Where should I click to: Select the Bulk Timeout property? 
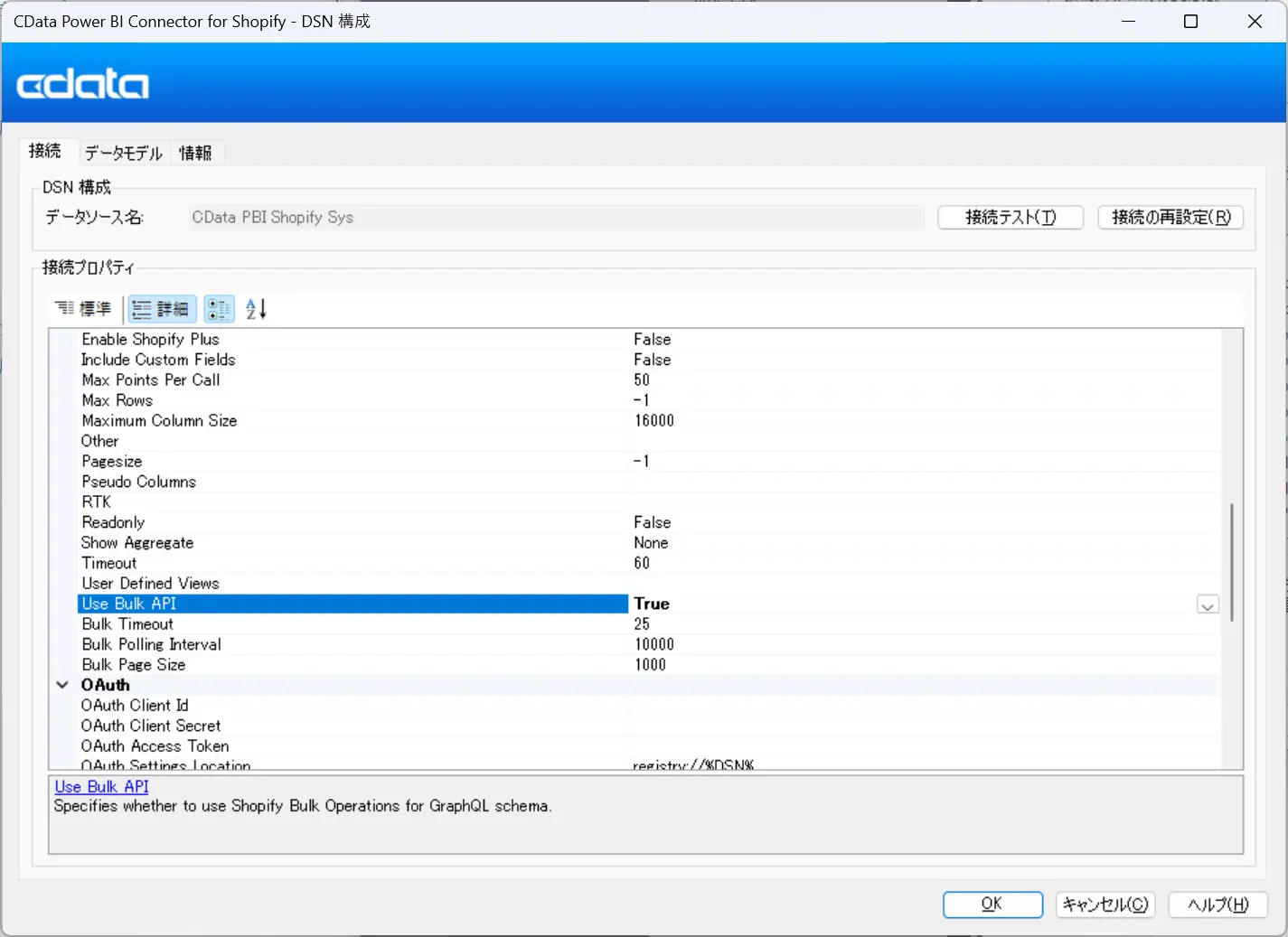127,624
